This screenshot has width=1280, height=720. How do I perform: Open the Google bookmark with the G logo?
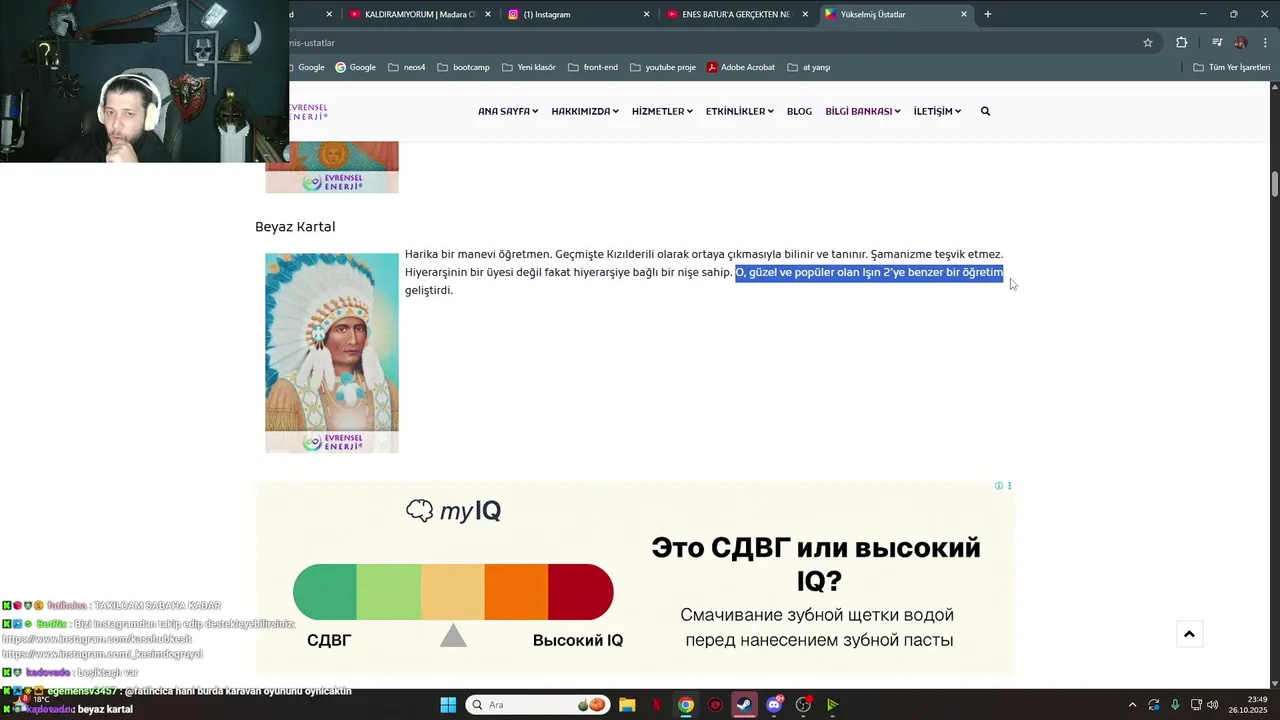(x=355, y=67)
